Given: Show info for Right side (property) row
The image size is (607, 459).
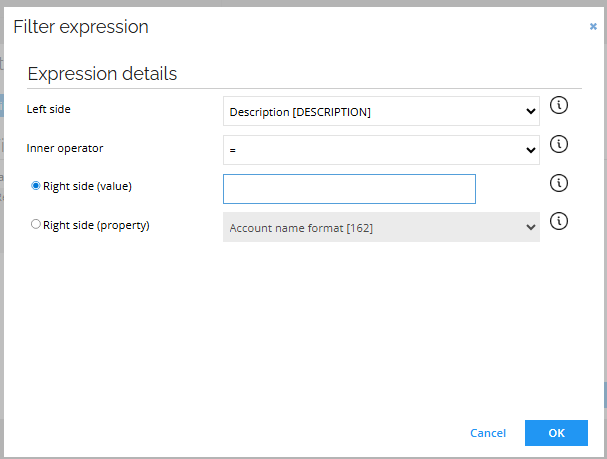Looking at the screenshot, I should pos(559,221).
